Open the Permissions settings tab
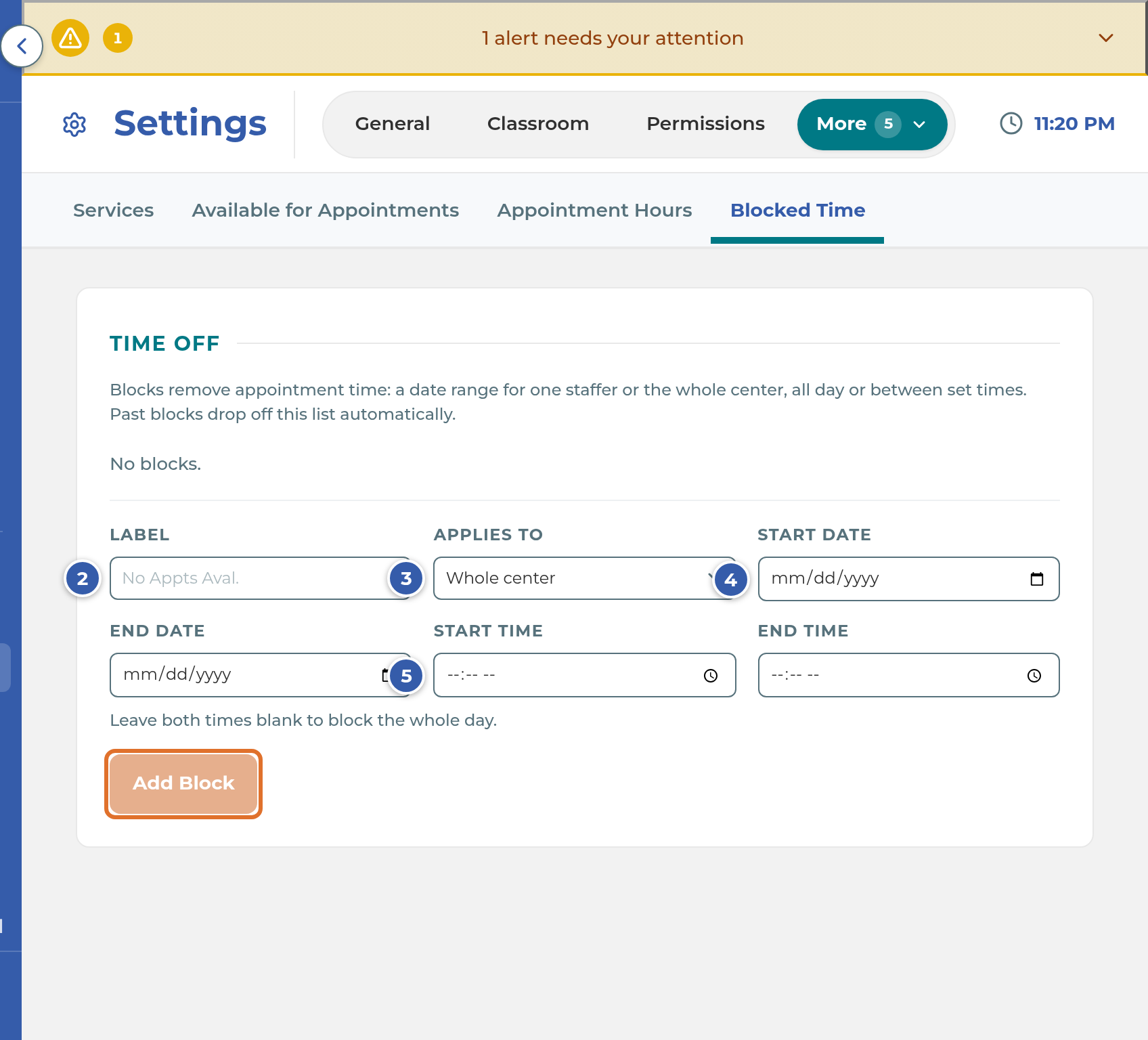The width and height of the screenshot is (1148, 1040). [705, 124]
